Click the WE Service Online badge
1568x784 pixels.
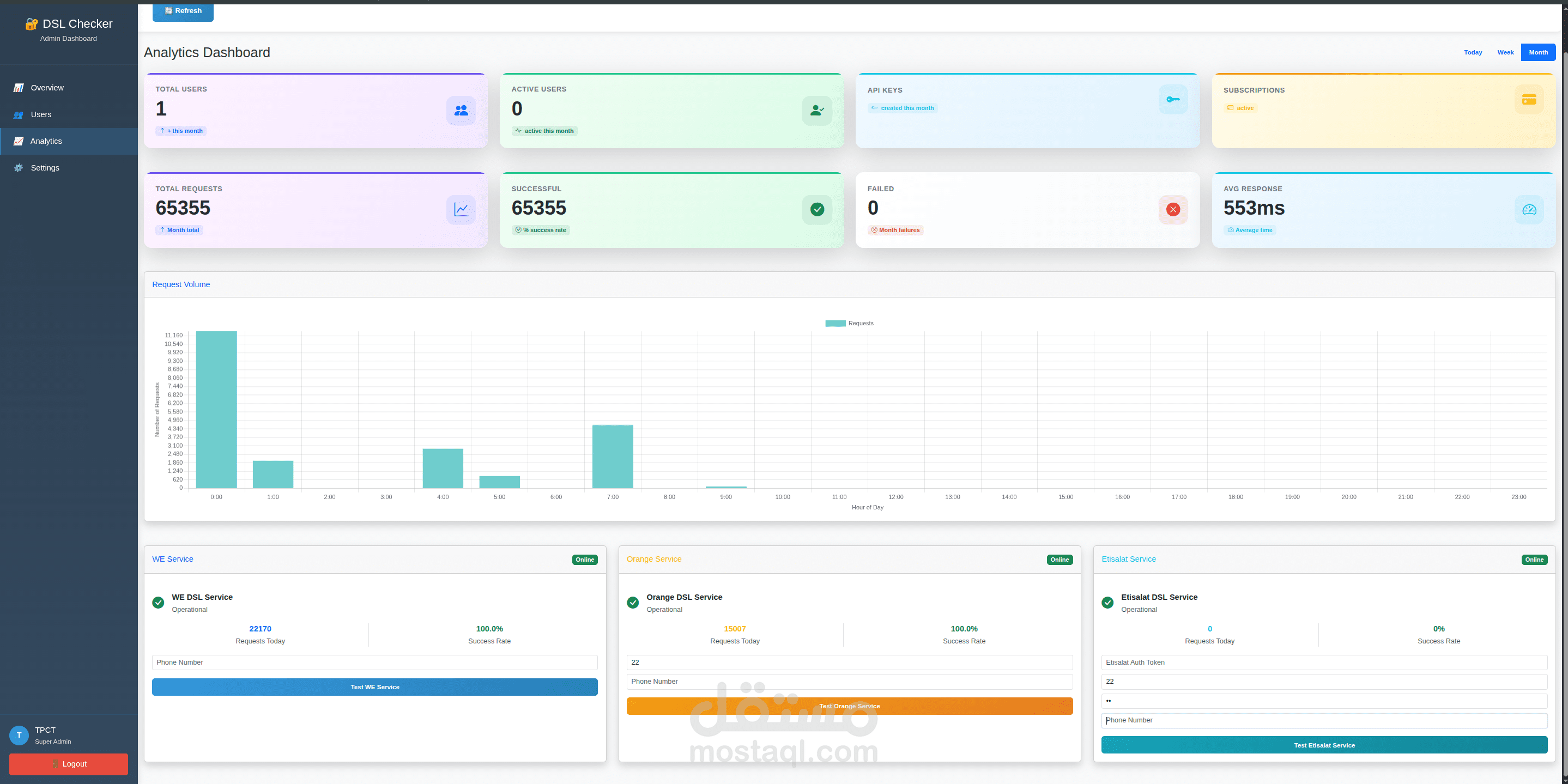click(585, 560)
